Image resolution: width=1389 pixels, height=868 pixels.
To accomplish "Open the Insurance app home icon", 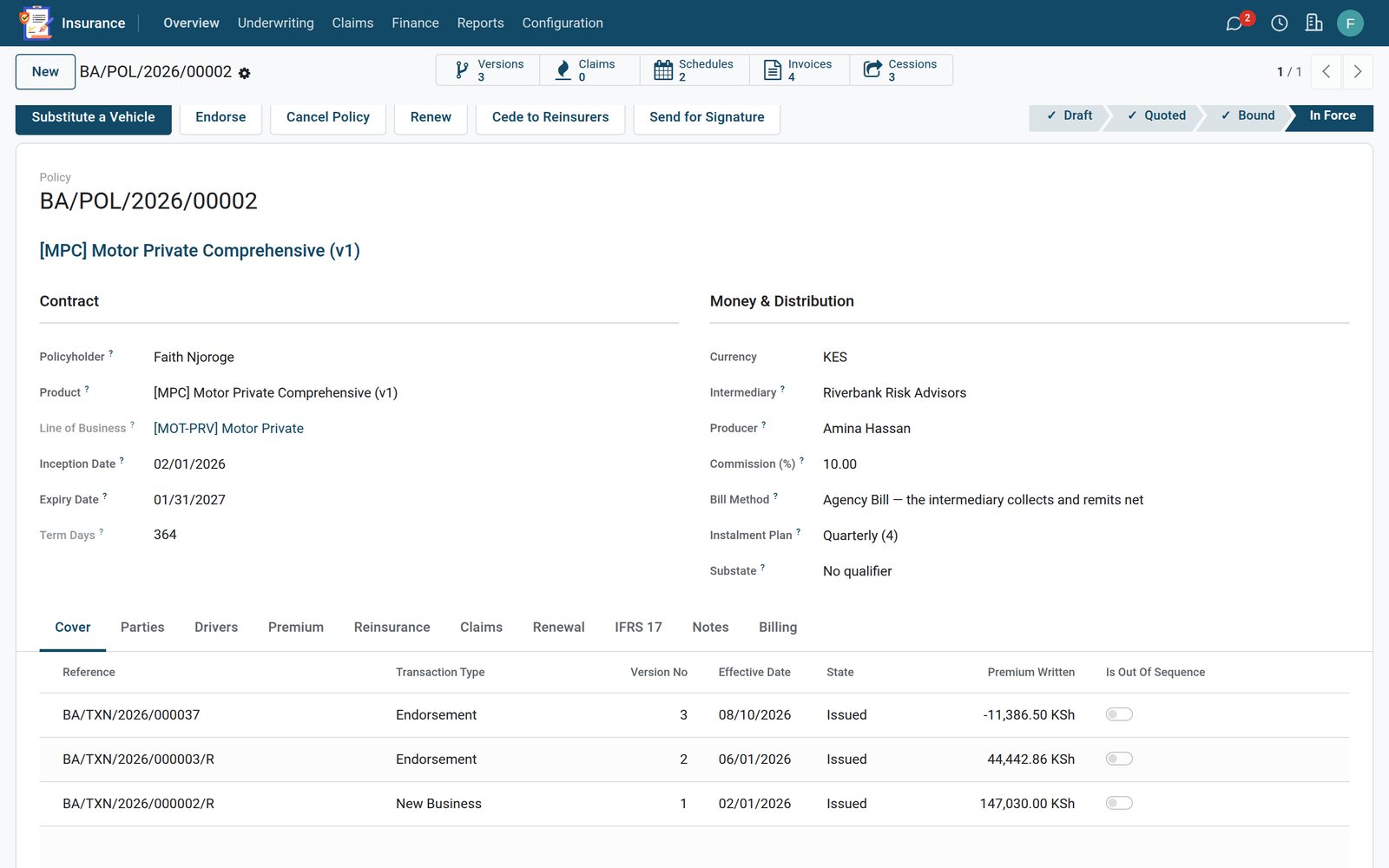I will [x=36, y=23].
